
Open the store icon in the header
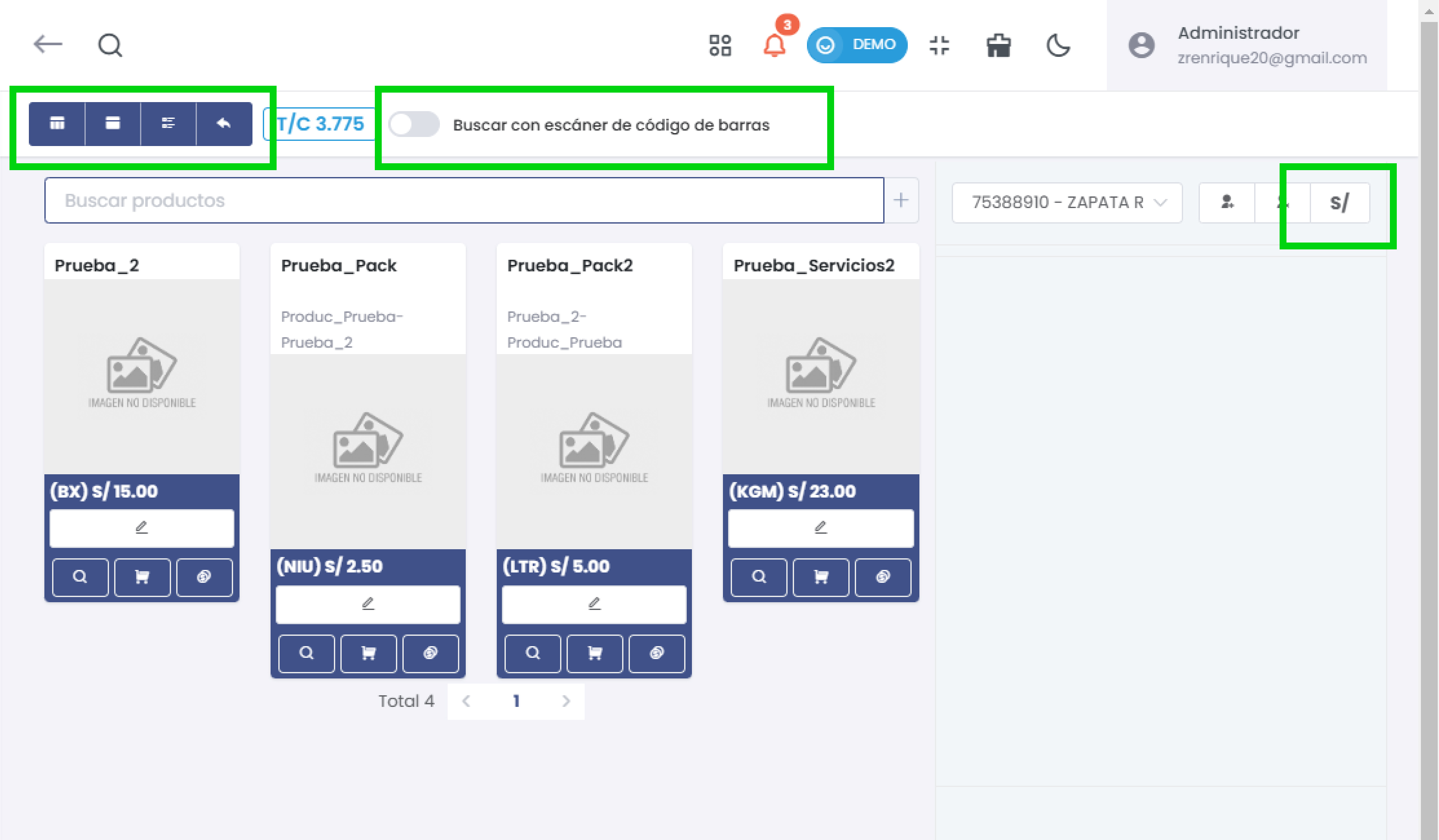pyautogui.click(x=999, y=46)
